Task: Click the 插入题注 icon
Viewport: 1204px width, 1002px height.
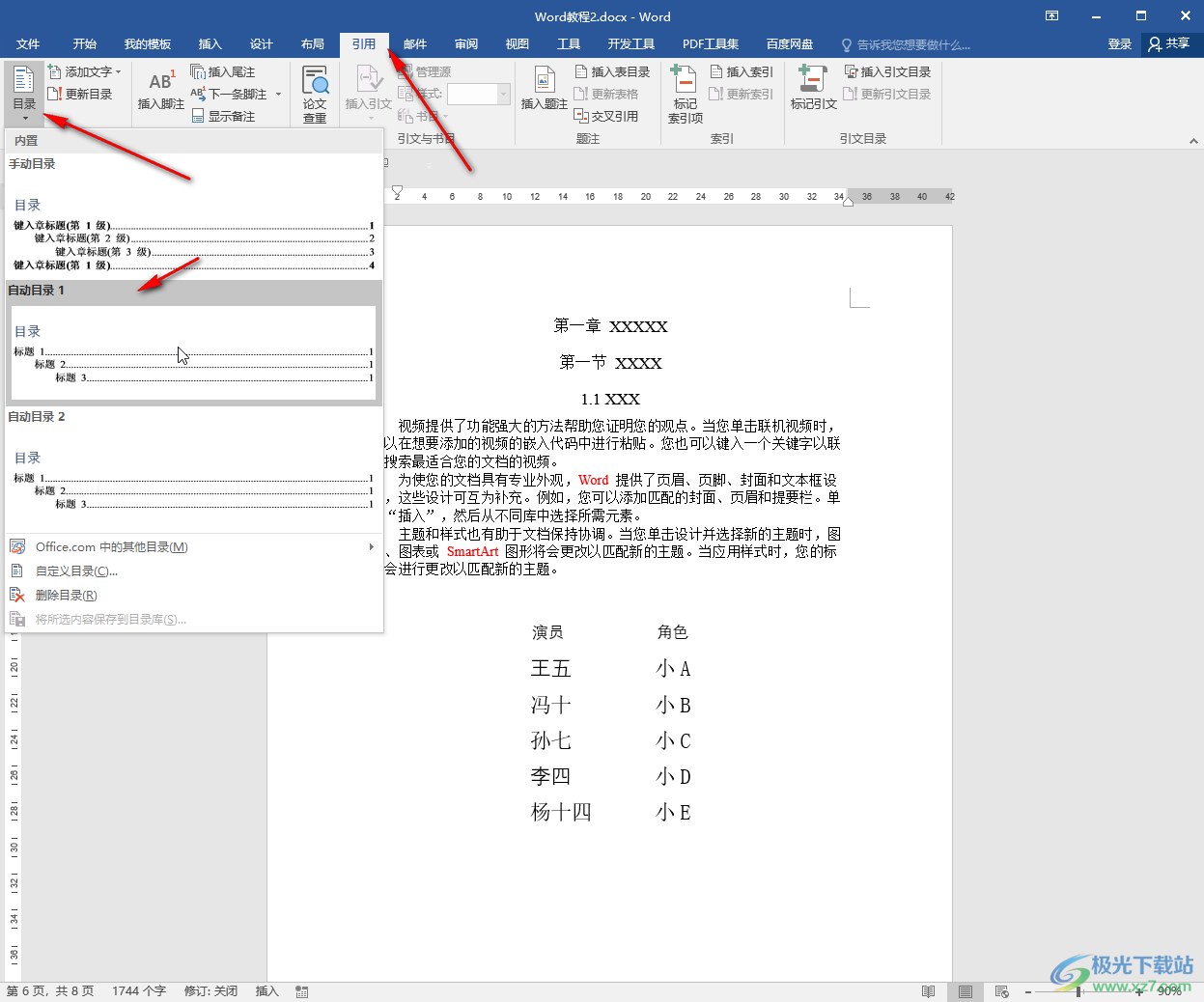Action: (545, 80)
